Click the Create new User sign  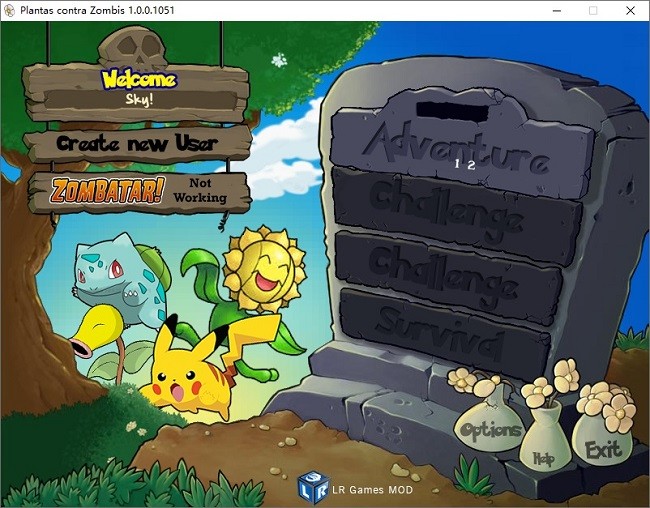click(x=137, y=143)
